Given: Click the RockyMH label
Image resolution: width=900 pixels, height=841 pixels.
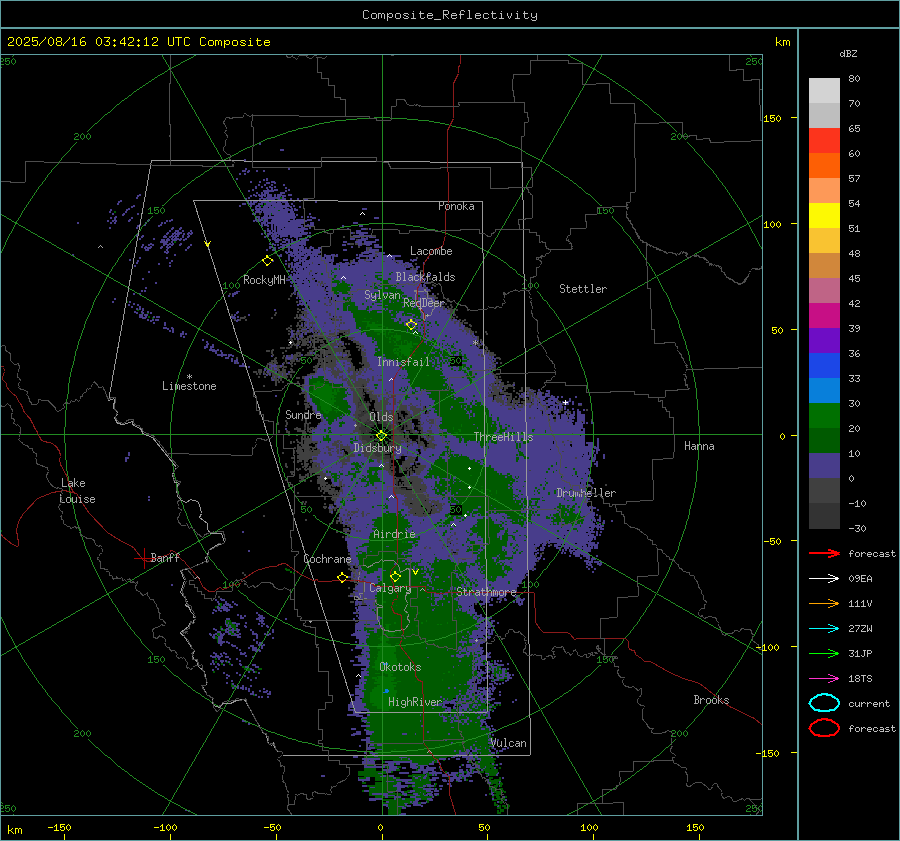Looking at the screenshot, I should pyautogui.click(x=264, y=280).
